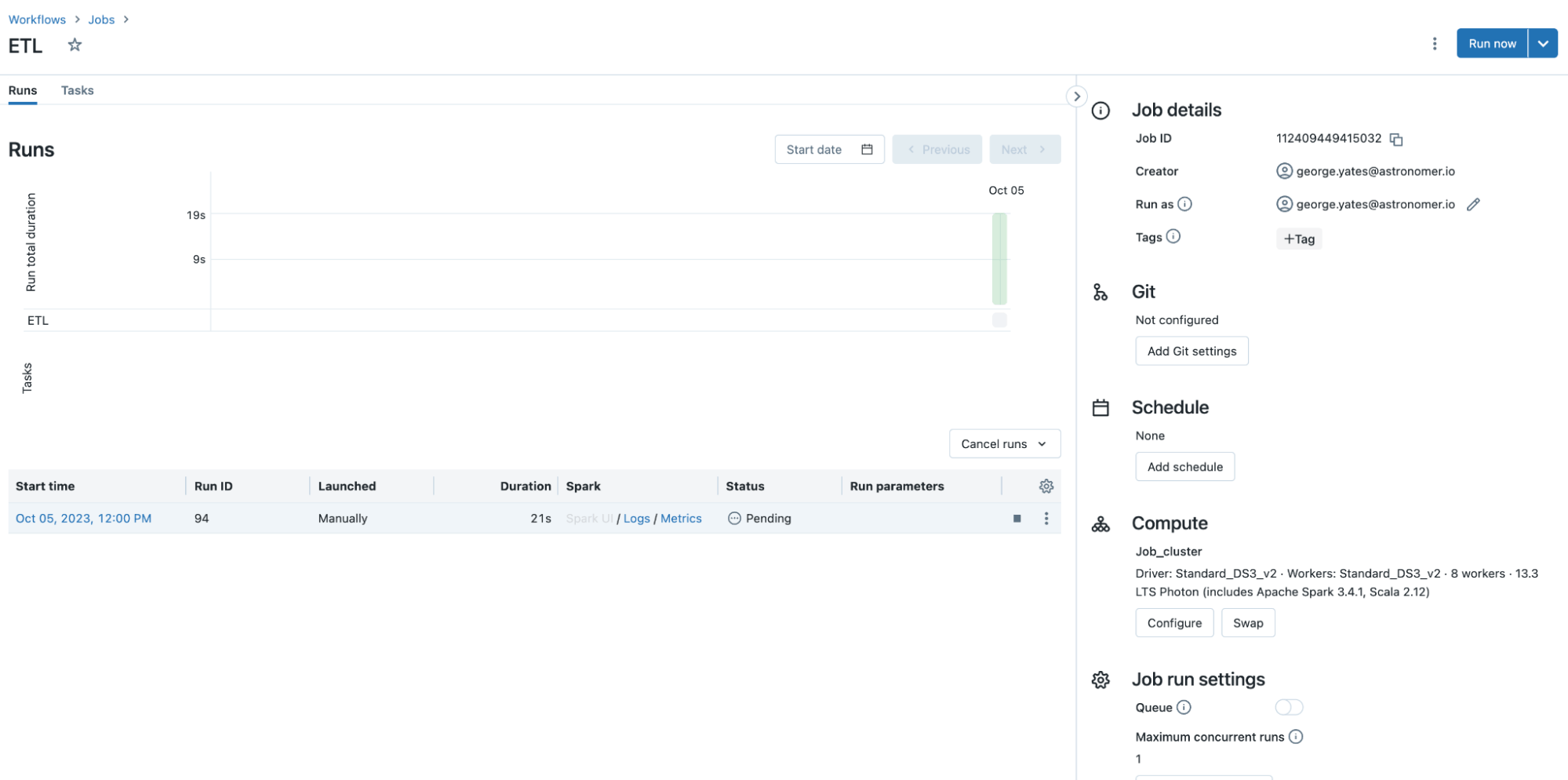
Task: Switch to the Tasks tab
Action: 77,90
